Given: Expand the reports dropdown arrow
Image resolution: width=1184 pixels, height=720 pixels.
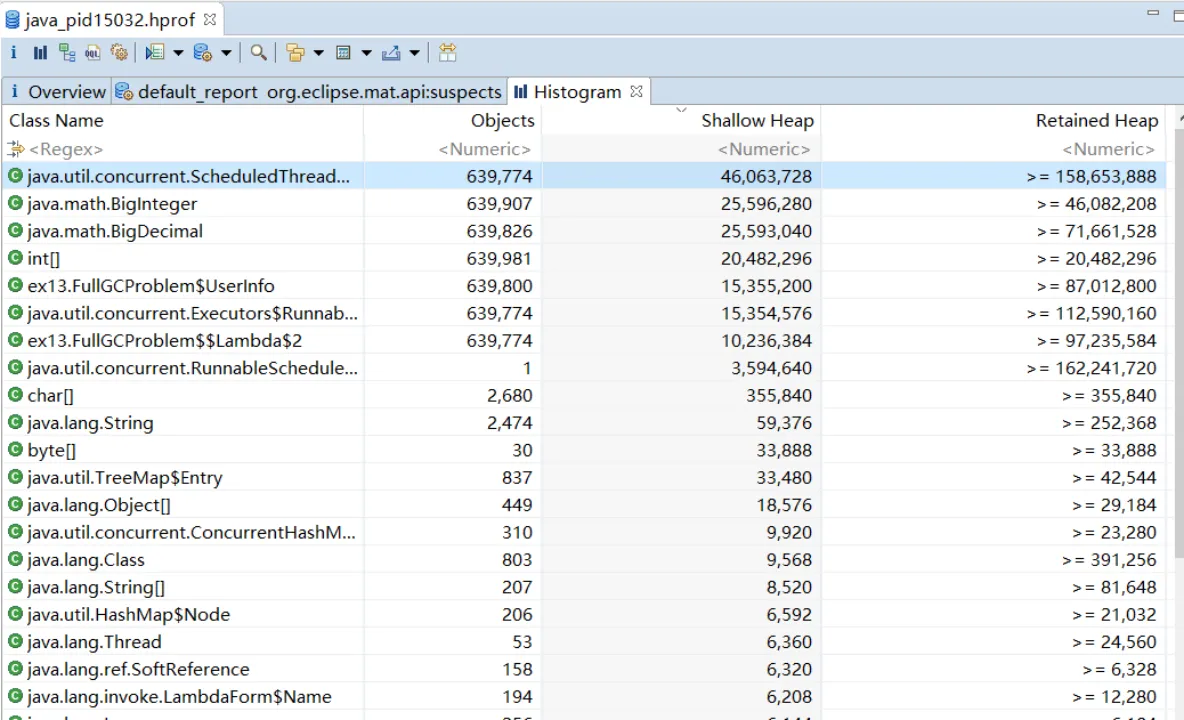Looking at the screenshot, I should coord(178,53).
